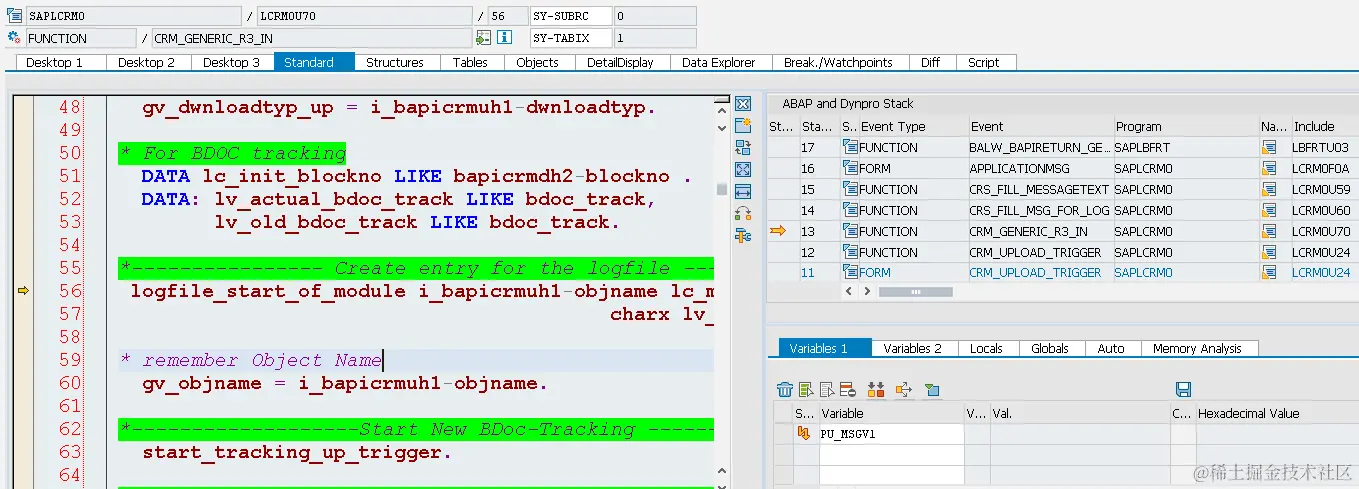Click navigation icon in row LBFRTU03
This screenshot has height=489, width=1359.
[1269, 148]
